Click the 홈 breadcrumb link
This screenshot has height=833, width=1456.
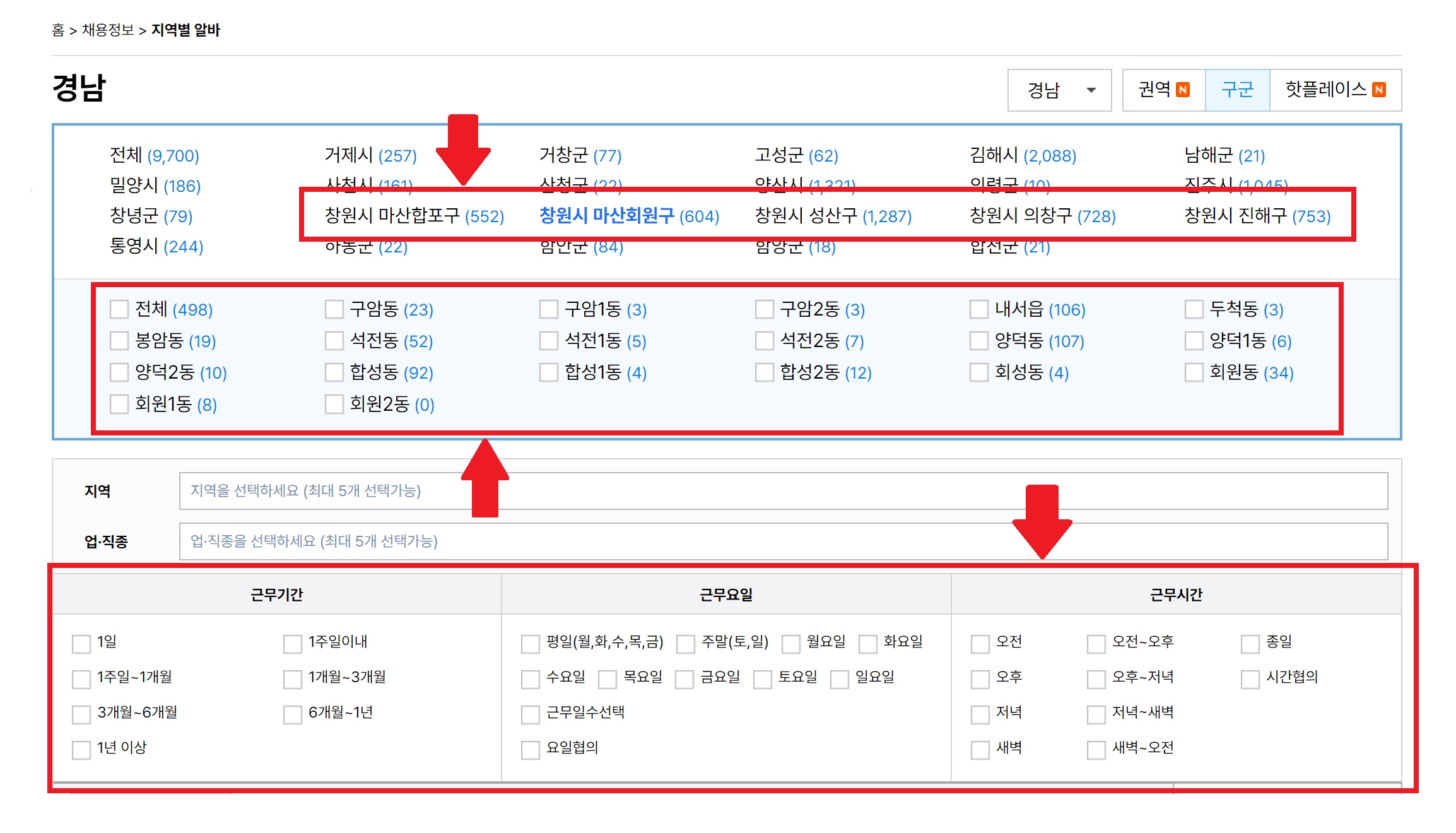[58, 30]
